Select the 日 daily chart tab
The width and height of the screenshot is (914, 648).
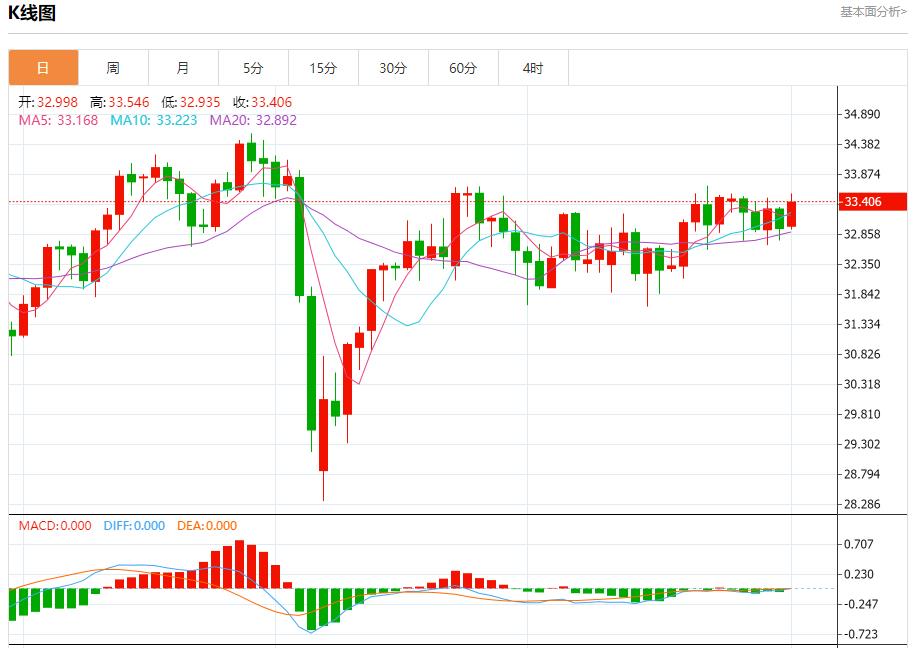(43, 68)
